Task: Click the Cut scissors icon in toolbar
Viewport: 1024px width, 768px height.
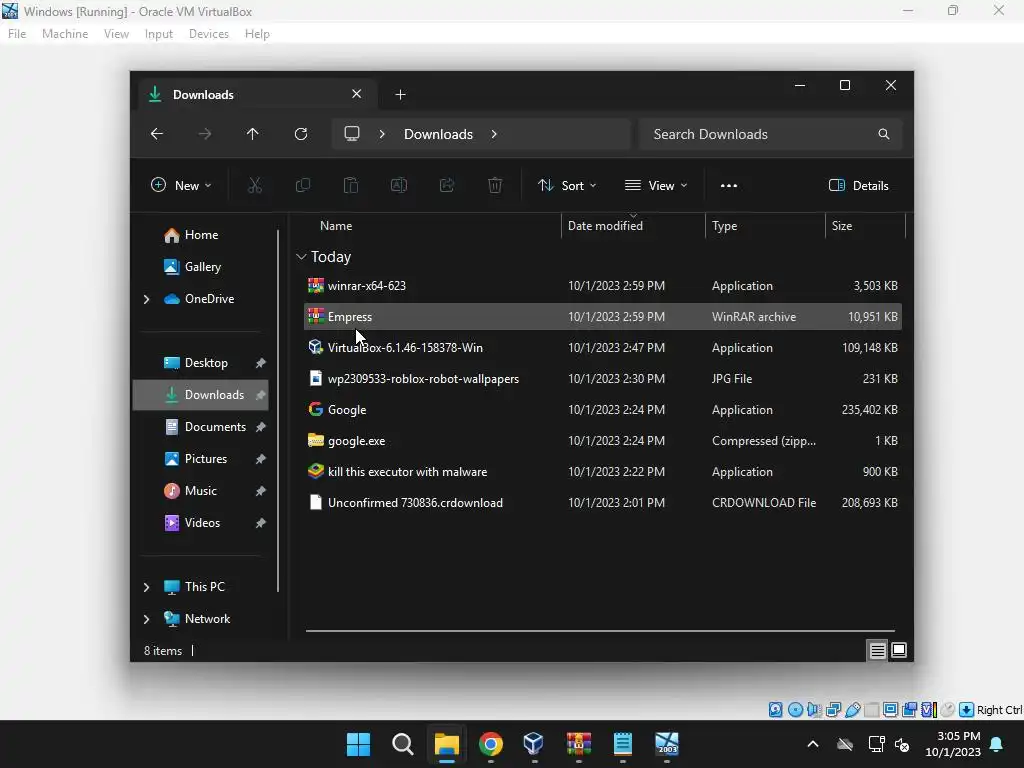Action: click(x=255, y=185)
